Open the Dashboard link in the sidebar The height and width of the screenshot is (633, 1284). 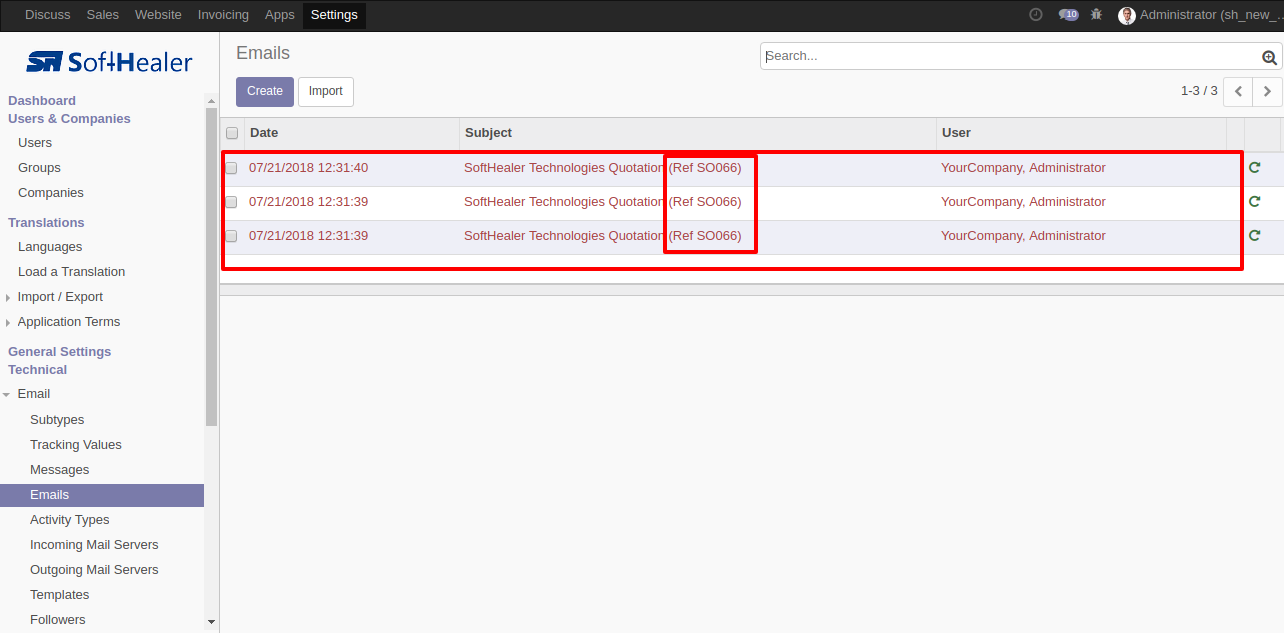click(42, 101)
